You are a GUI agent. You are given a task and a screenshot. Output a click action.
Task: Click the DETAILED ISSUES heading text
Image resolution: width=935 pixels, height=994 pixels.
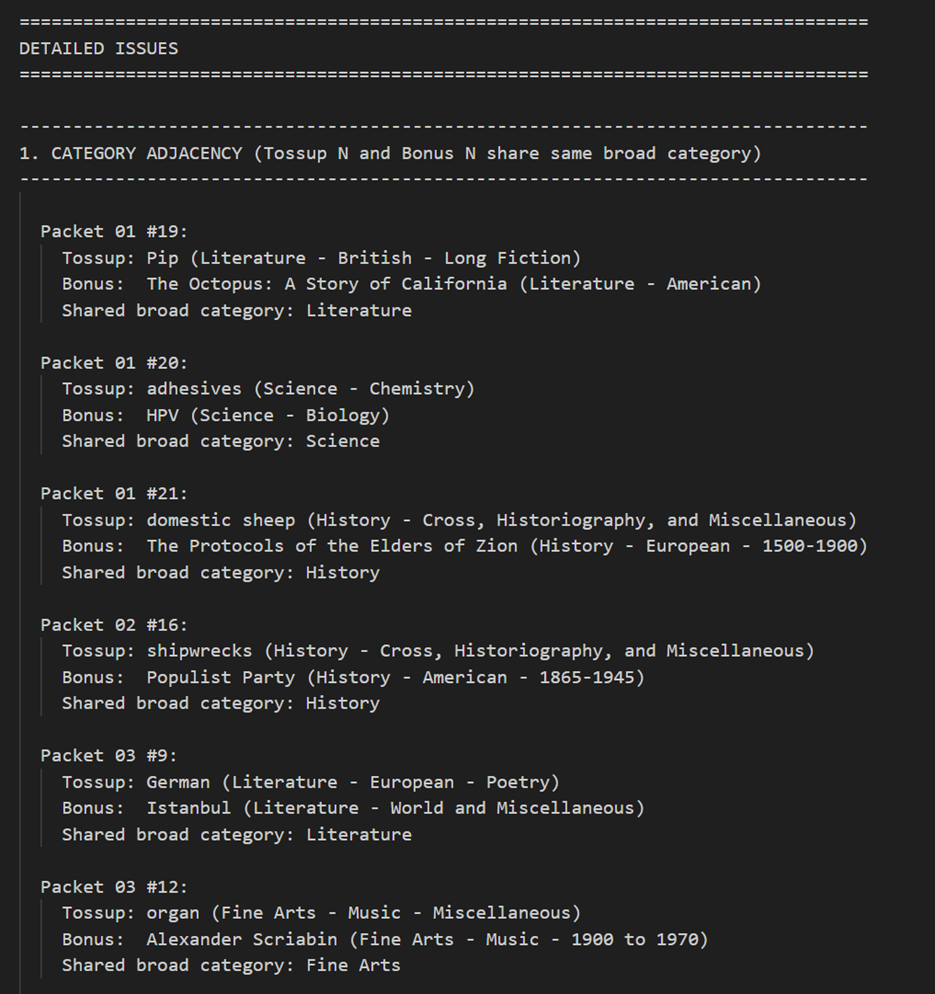98,48
